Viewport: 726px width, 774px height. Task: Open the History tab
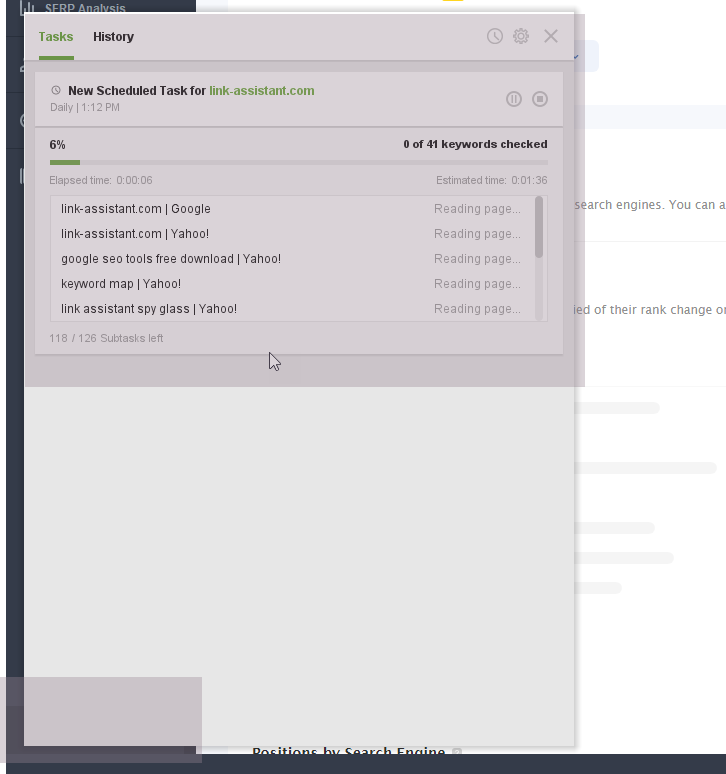[114, 37]
